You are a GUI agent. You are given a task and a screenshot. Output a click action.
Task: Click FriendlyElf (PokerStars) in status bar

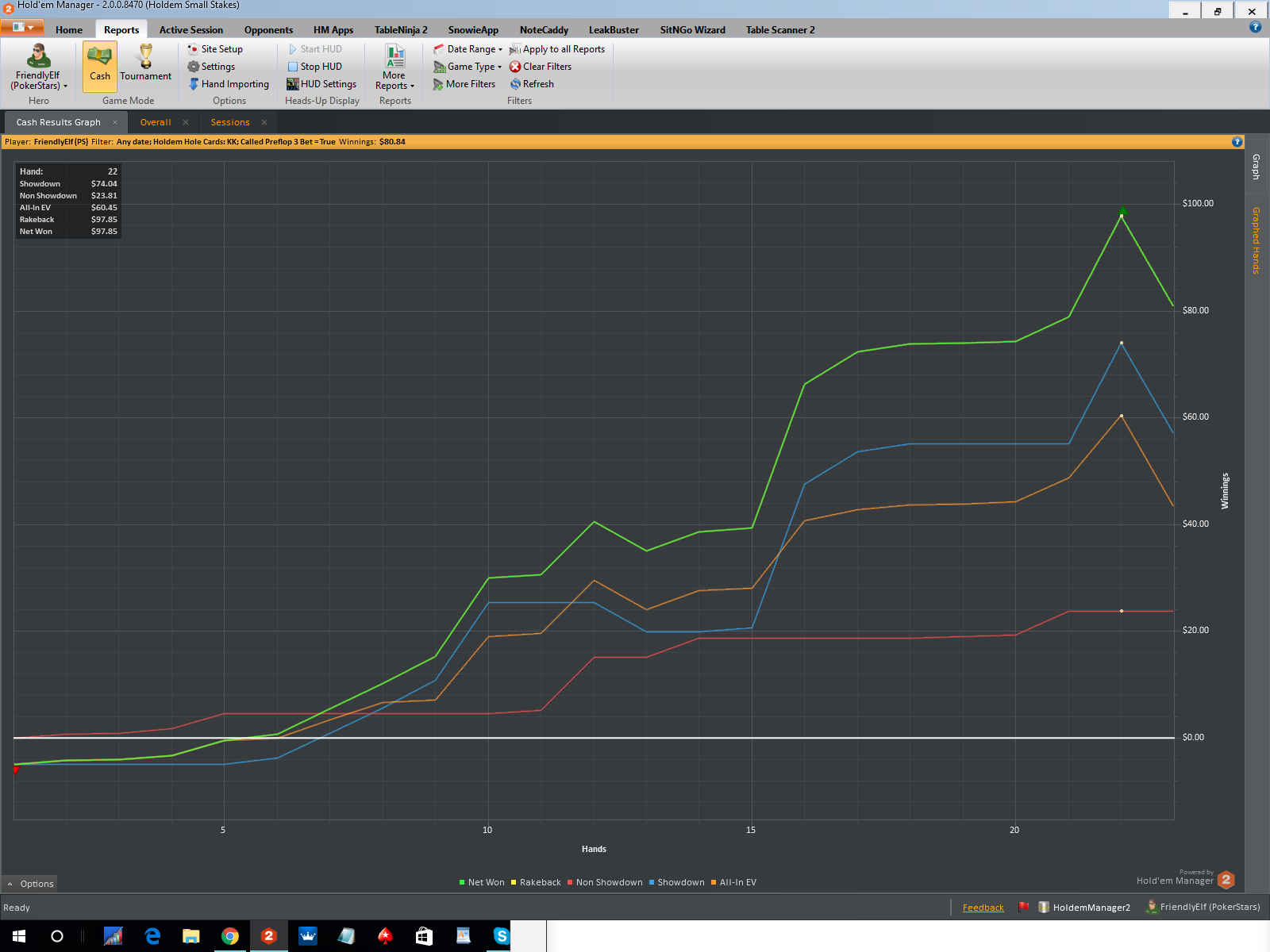[x=1203, y=907]
